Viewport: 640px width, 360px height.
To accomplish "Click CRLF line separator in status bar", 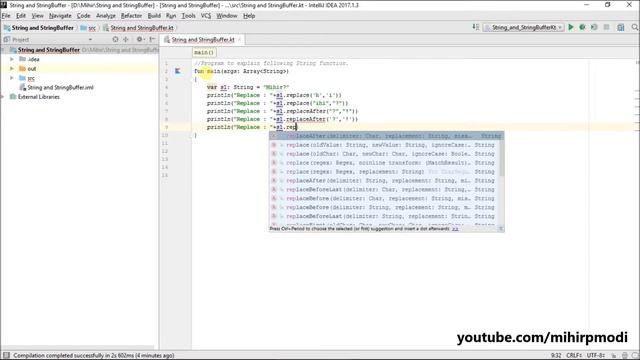I will tap(574, 356).
